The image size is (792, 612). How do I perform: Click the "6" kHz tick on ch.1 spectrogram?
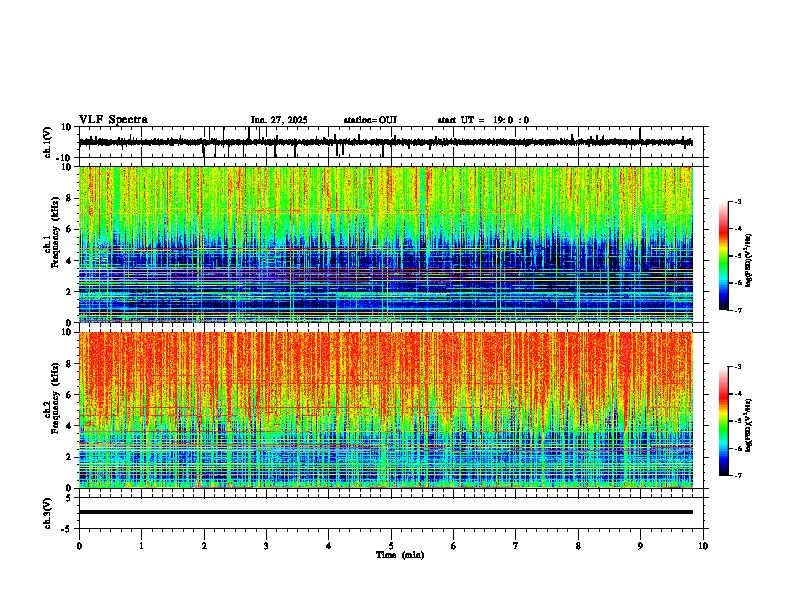coord(69,229)
